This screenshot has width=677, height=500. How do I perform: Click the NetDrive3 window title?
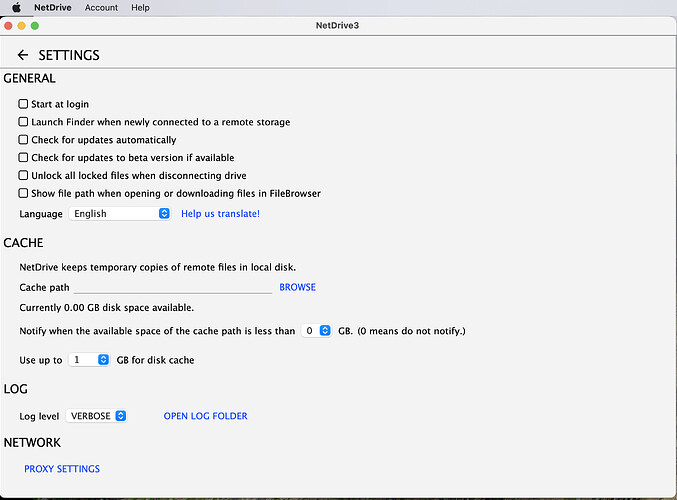tap(337, 25)
